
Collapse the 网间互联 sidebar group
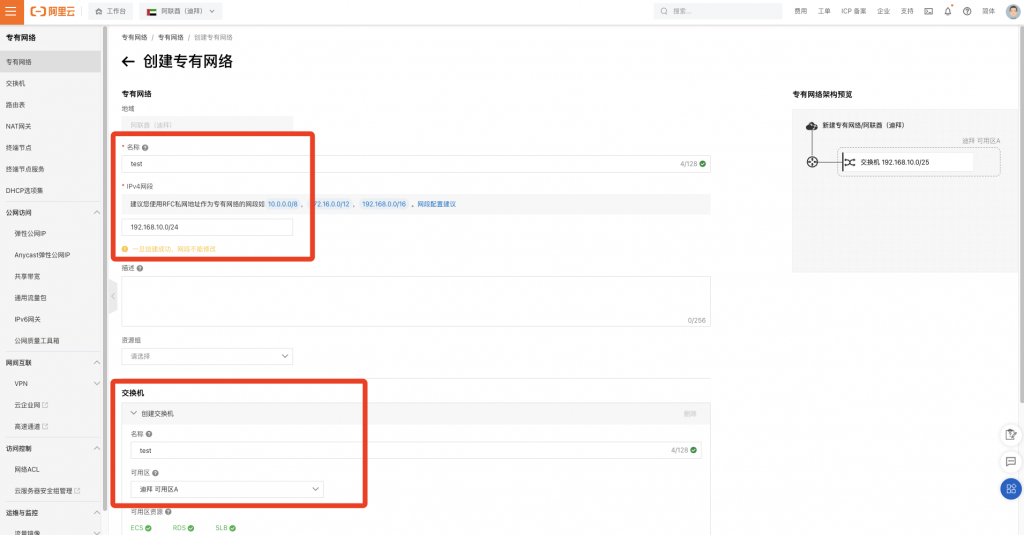click(97, 363)
